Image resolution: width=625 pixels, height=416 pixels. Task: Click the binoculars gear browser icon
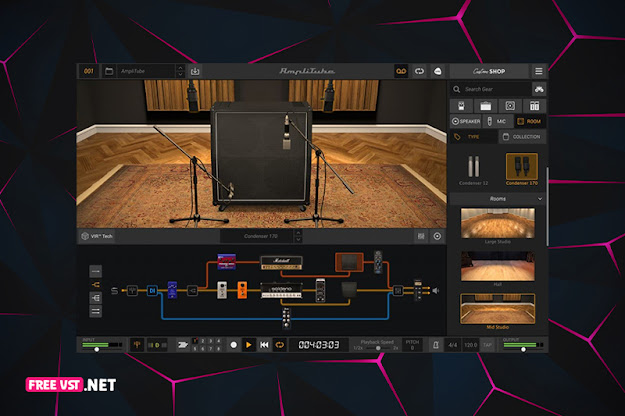click(x=539, y=89)
